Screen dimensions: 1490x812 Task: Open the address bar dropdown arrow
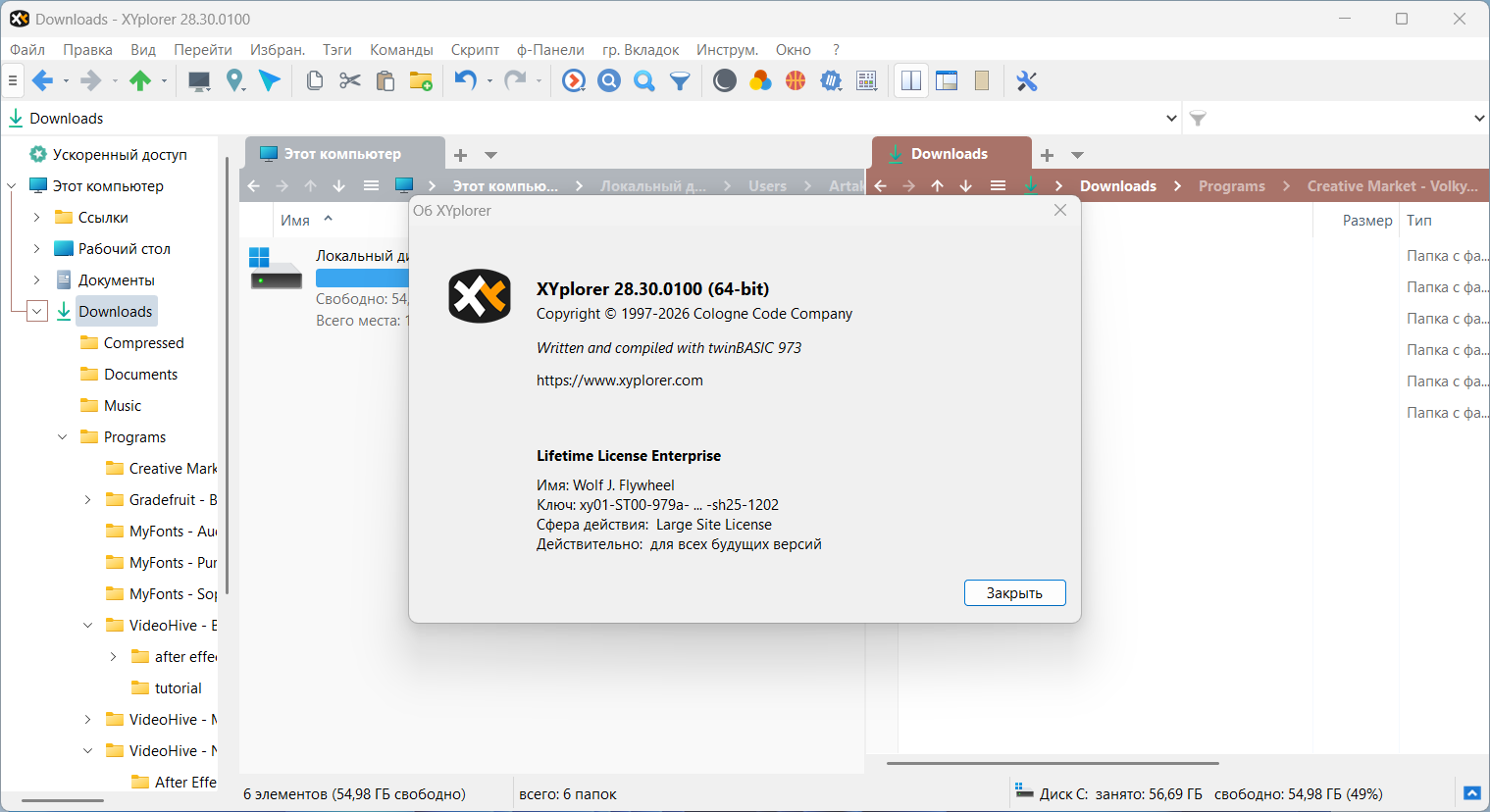click(1171, 119)
